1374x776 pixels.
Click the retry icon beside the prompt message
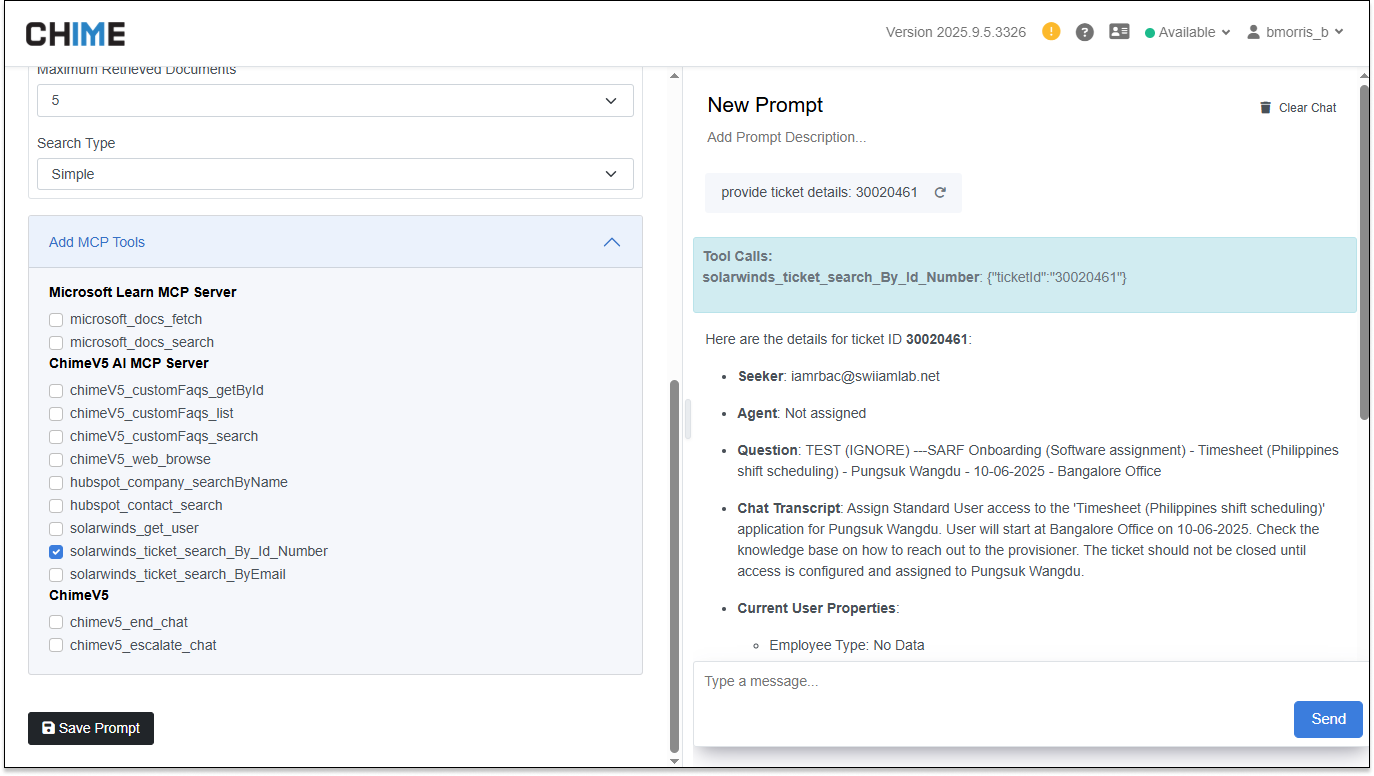pyautogui.click(x=940, y=193)
